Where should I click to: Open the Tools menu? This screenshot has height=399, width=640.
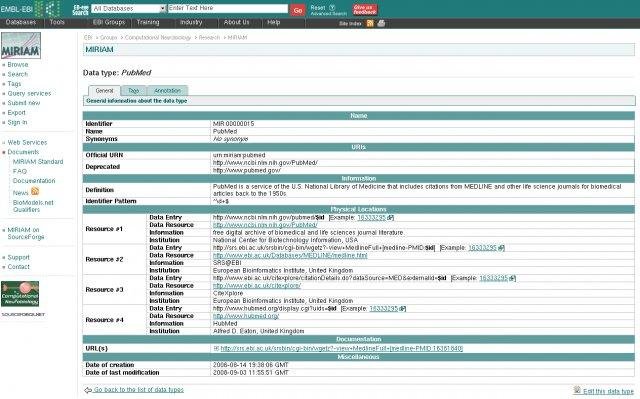pos(57,22)
